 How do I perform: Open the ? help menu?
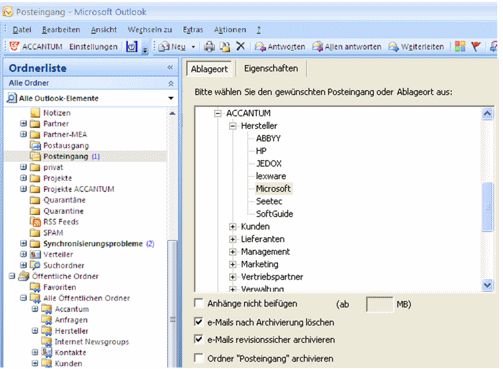click(259, 30)
